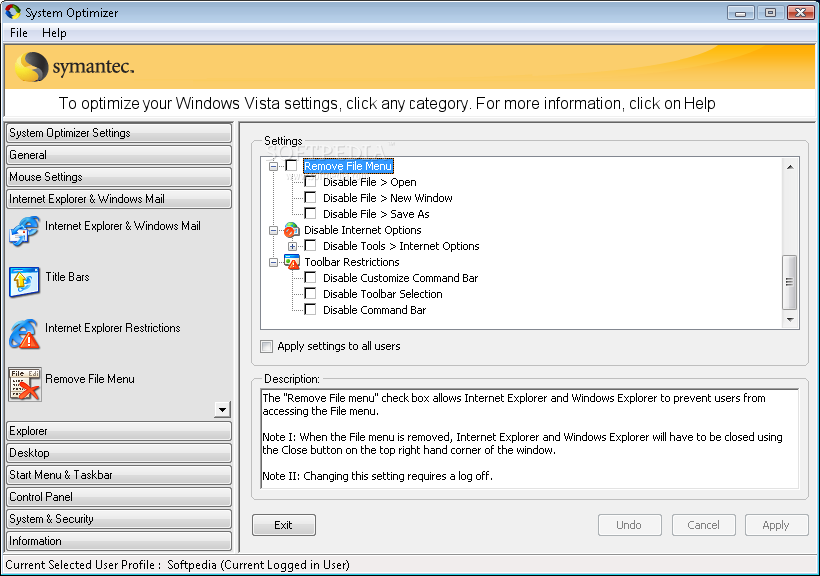Click settings list scroll down arrow
The height and width of the screenshot is (576, 820).
[790, 320]
